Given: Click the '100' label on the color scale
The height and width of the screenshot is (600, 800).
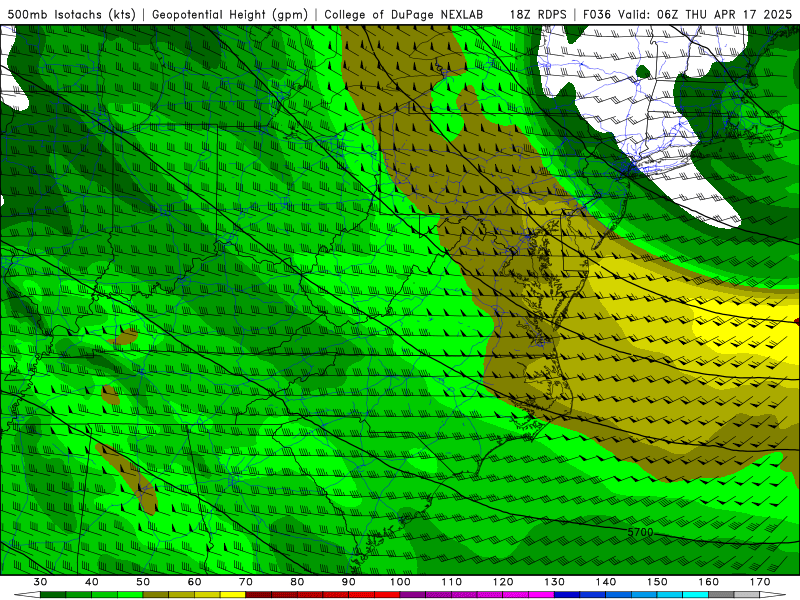Looking at the screenshot, I should pyautogui.click(x=401, y=582).
